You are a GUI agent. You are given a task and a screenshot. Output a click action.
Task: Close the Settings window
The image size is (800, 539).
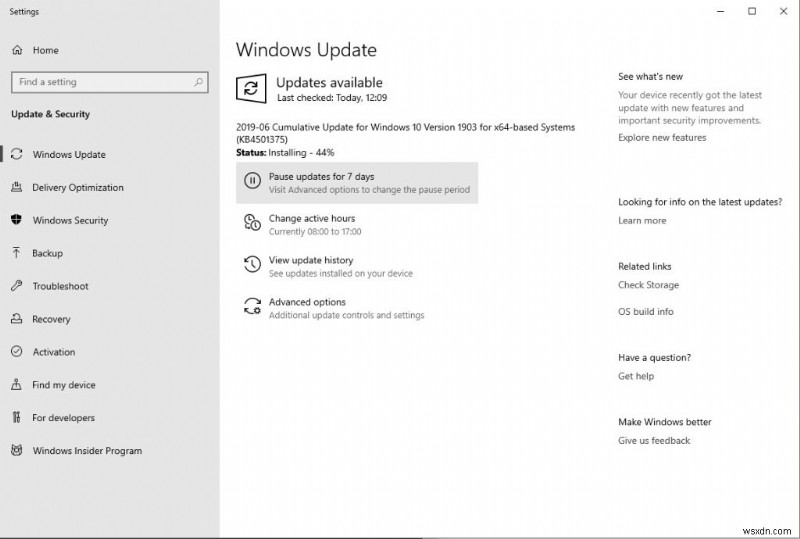[x=784, y=11]
